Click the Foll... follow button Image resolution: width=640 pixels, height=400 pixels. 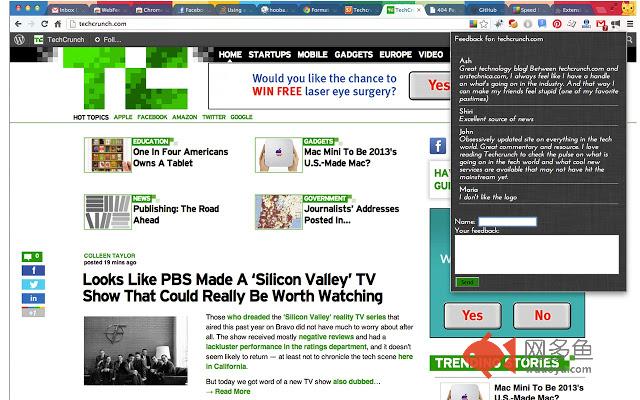point(108,40)
